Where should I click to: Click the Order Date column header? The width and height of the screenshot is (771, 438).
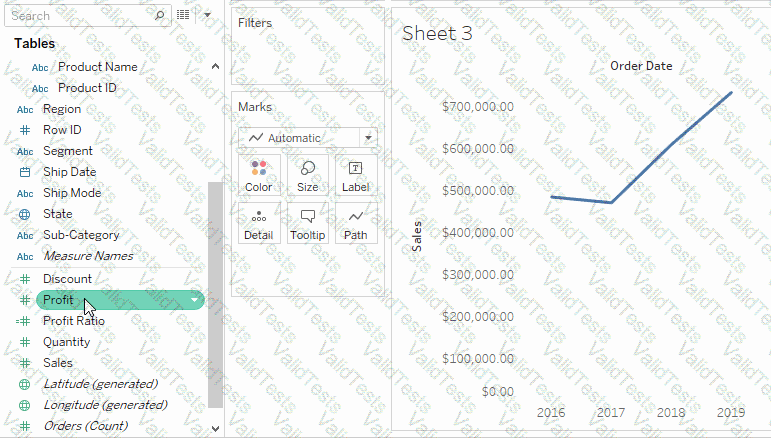point(641,66)
